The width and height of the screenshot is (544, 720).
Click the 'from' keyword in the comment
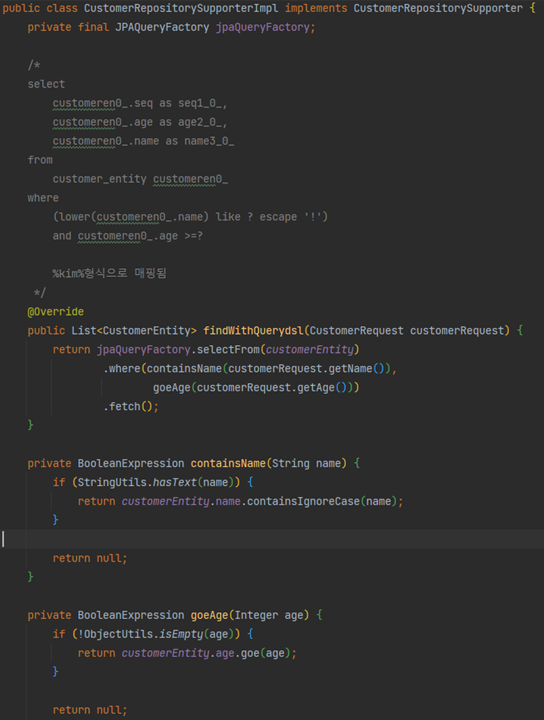(40, 160)
